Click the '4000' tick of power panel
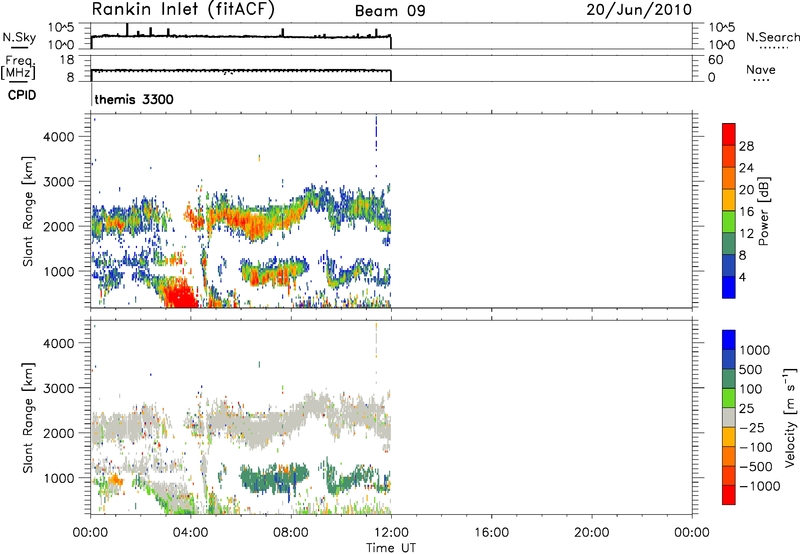The height and width of the screenshot is (554, 800). pos(59,137)
